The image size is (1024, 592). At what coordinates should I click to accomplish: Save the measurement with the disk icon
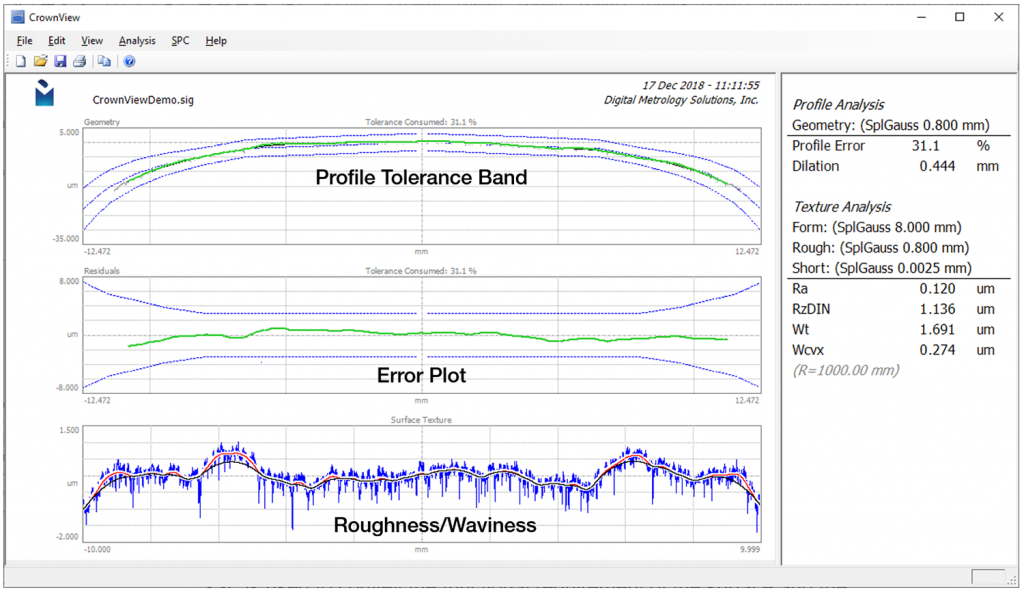tap(59, 61)
